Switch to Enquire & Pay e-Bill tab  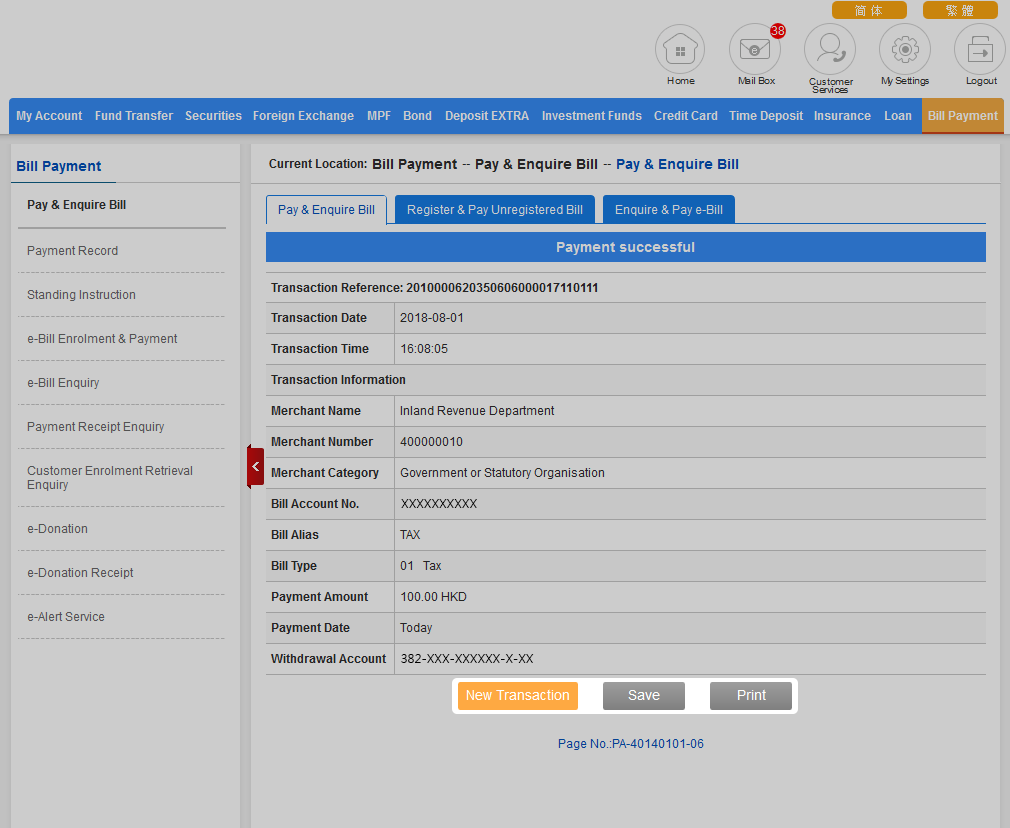668,210
